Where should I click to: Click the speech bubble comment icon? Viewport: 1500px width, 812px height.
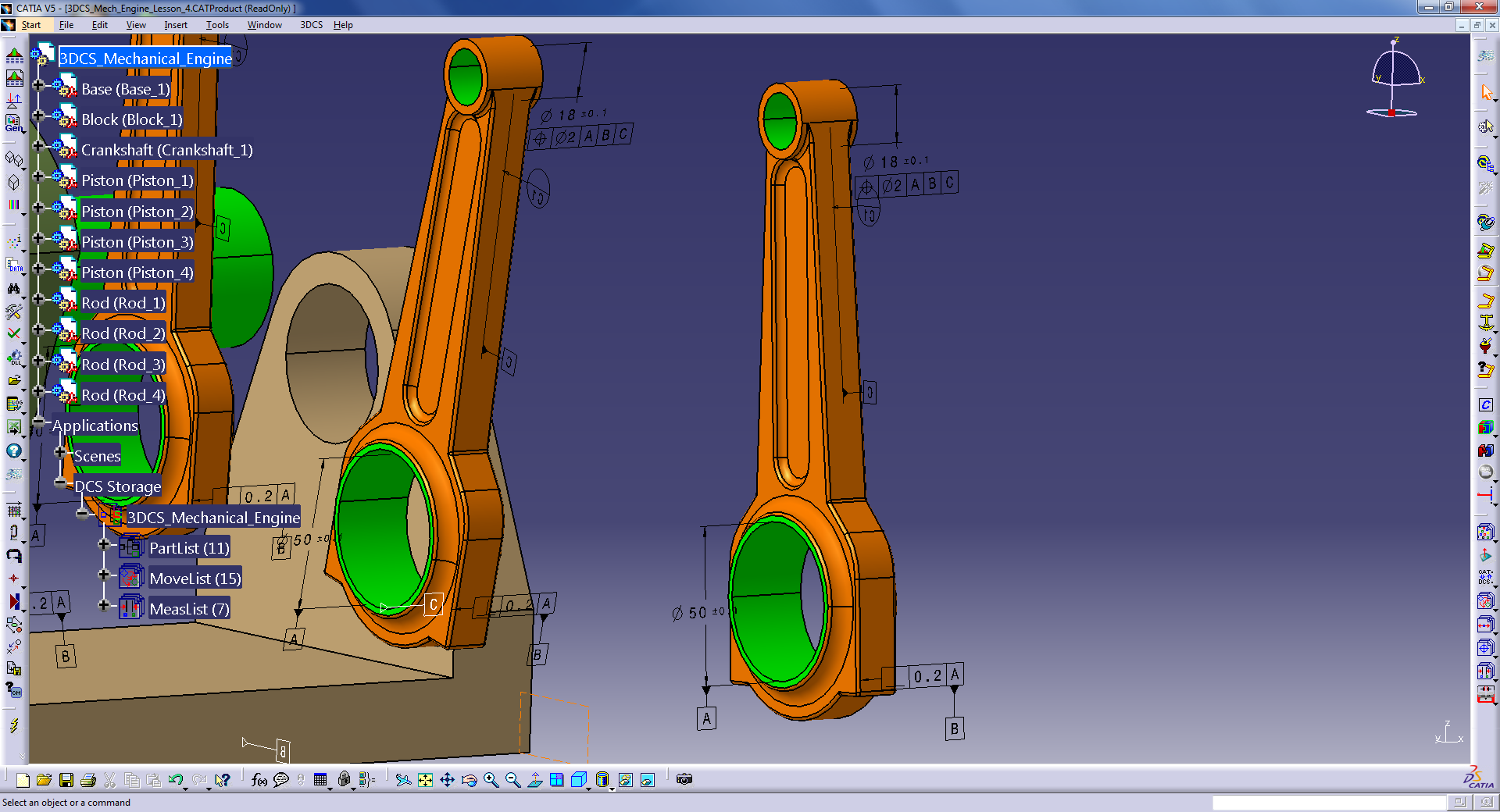[281, 780]
